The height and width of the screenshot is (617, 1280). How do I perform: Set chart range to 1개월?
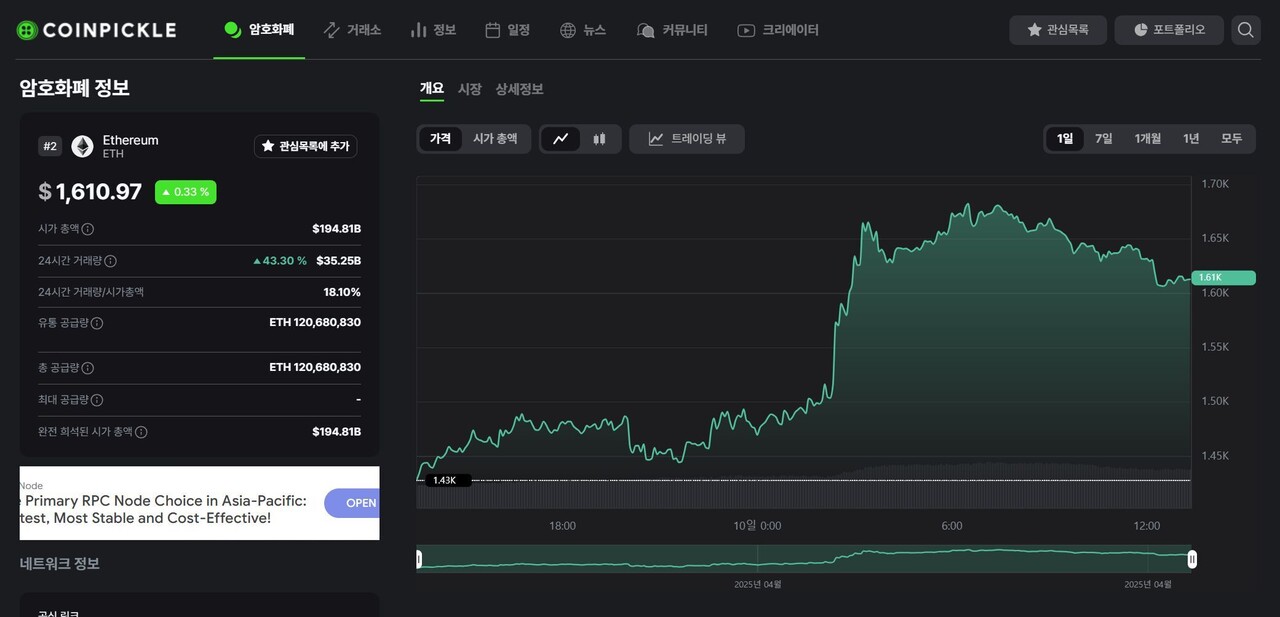coord(1147,139)
